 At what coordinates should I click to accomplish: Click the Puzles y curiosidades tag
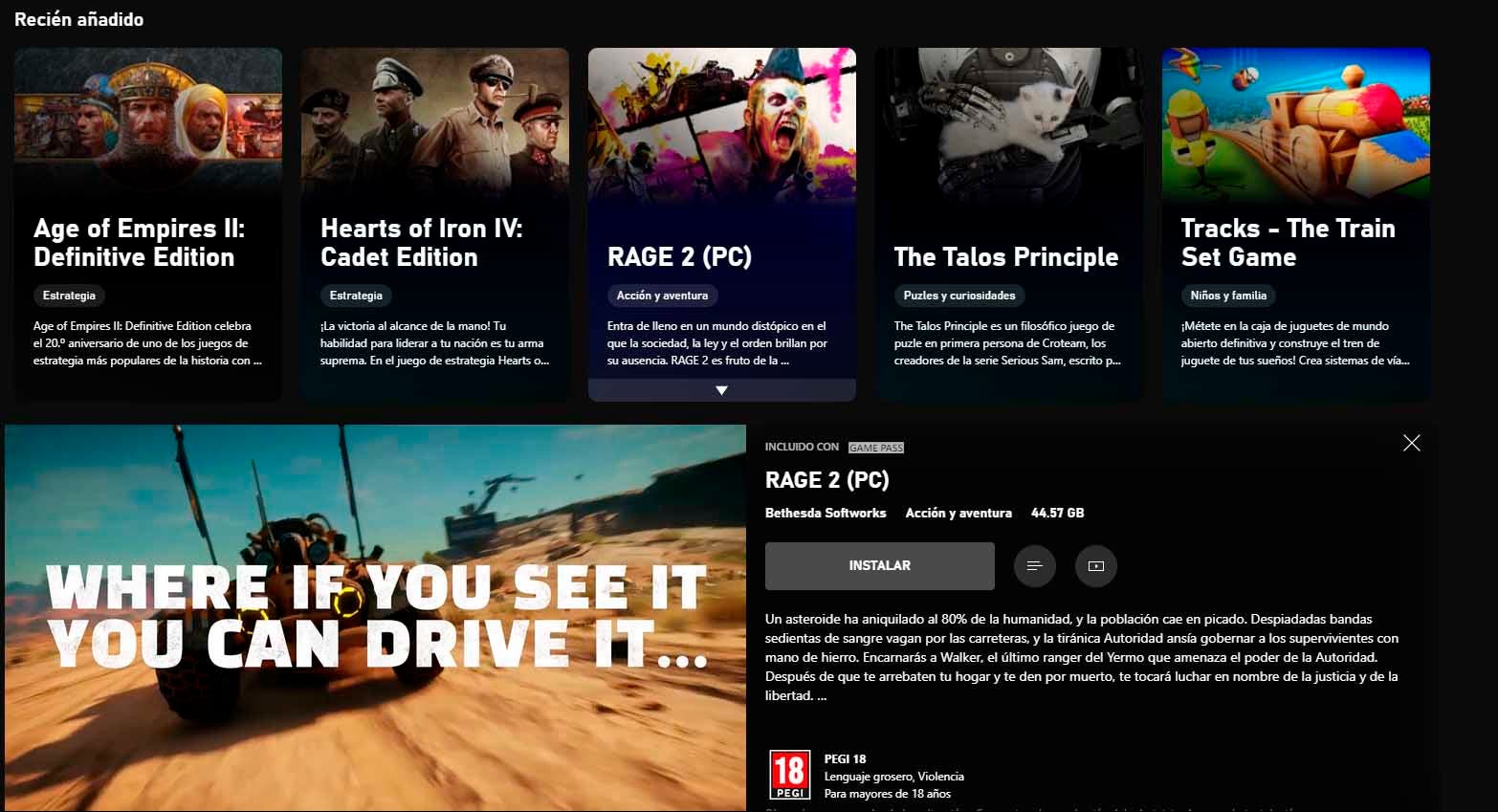tap(959, 296)
